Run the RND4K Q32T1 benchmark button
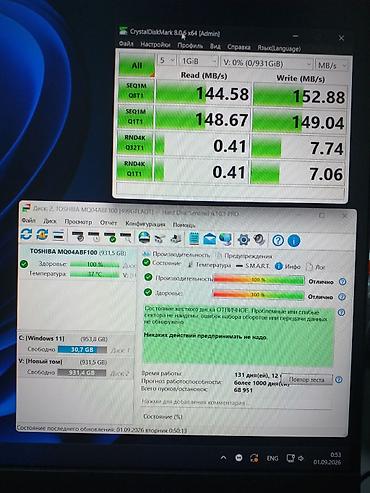 pyautogui.click(x=135, y=142)
